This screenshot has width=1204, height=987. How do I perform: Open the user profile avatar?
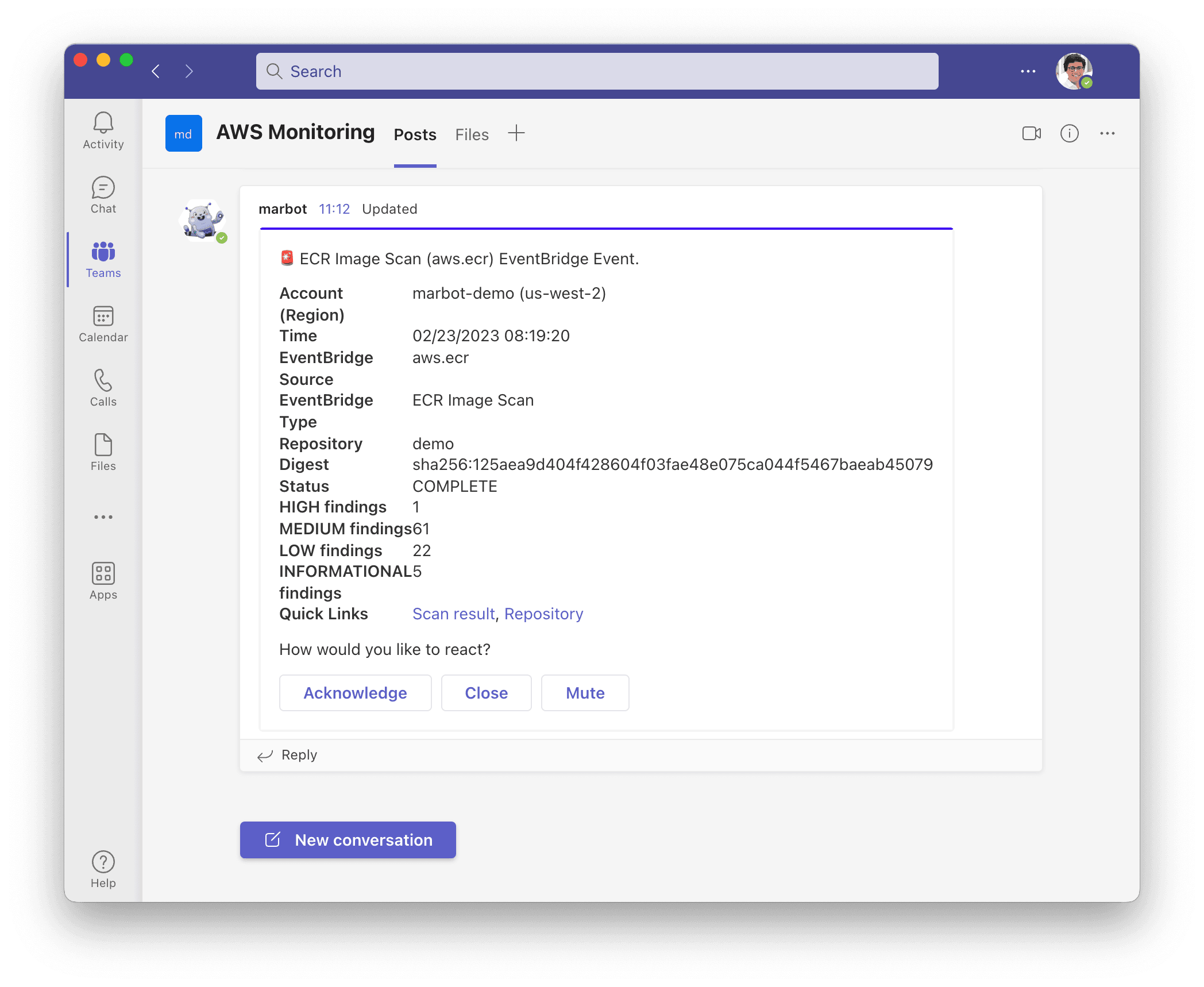click(1074, 71)
